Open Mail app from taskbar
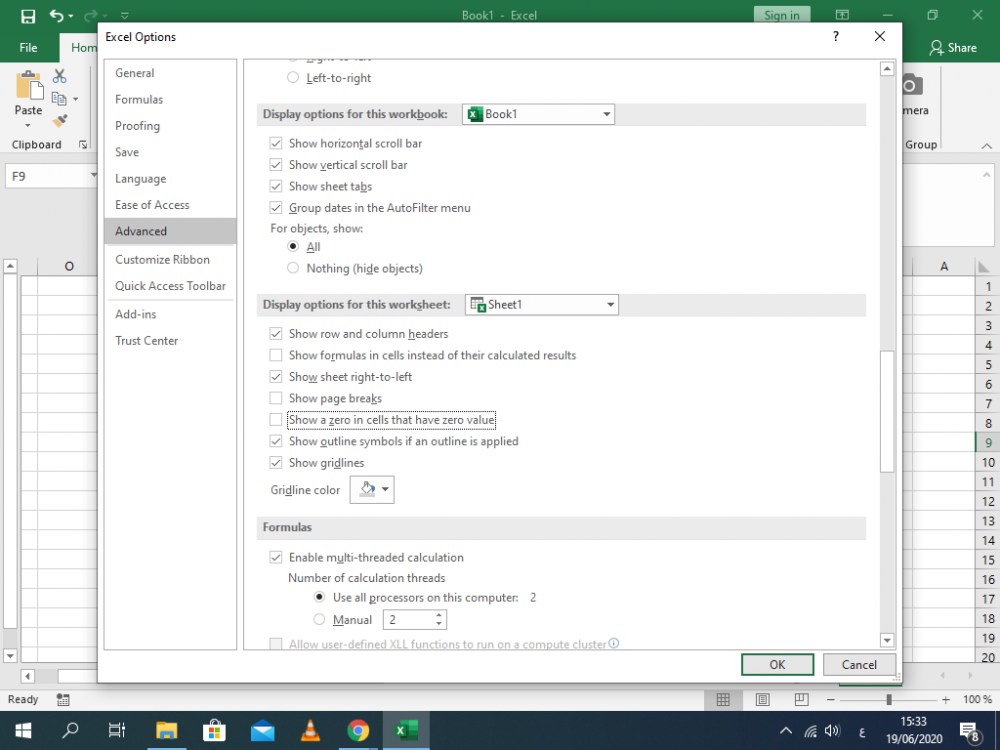The width and height of the screenshot is (1000, 750). (262, 731)
